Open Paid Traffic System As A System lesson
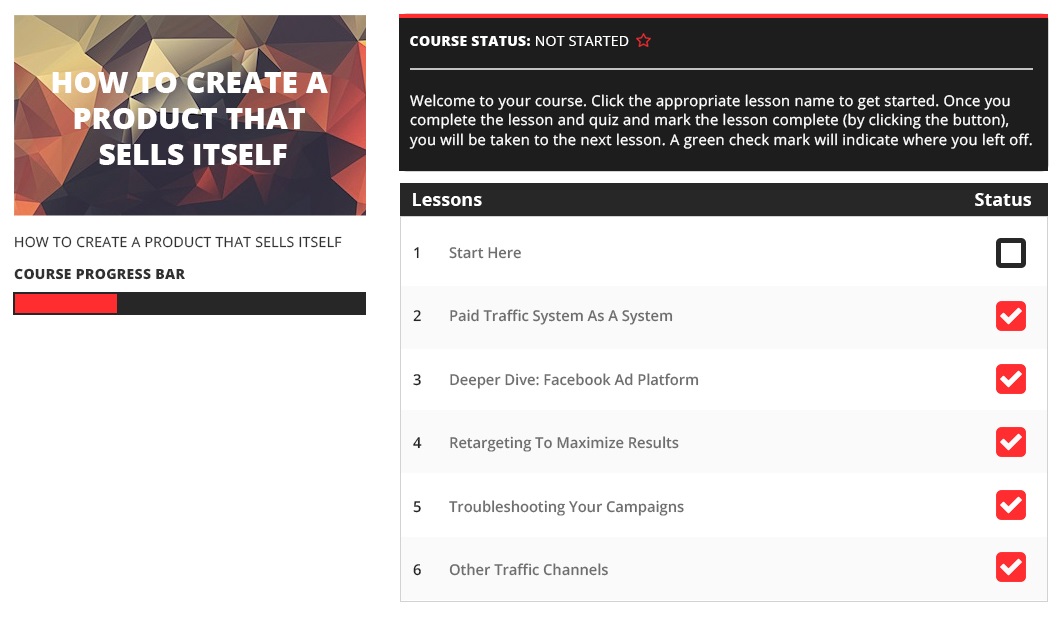The width and height of the screenshot is (1062, 618). pyautogui.click(x=560, y=316)
